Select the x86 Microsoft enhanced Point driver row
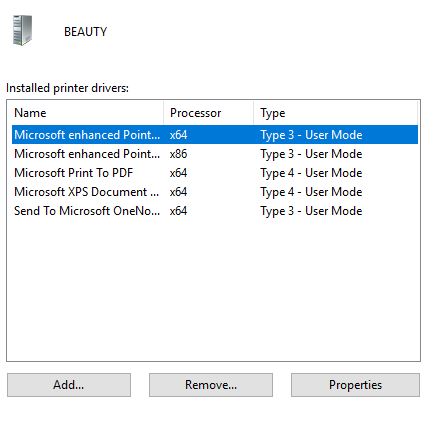Image resolution: width=435 pixels, height=424 pixels. coord(215,154)
